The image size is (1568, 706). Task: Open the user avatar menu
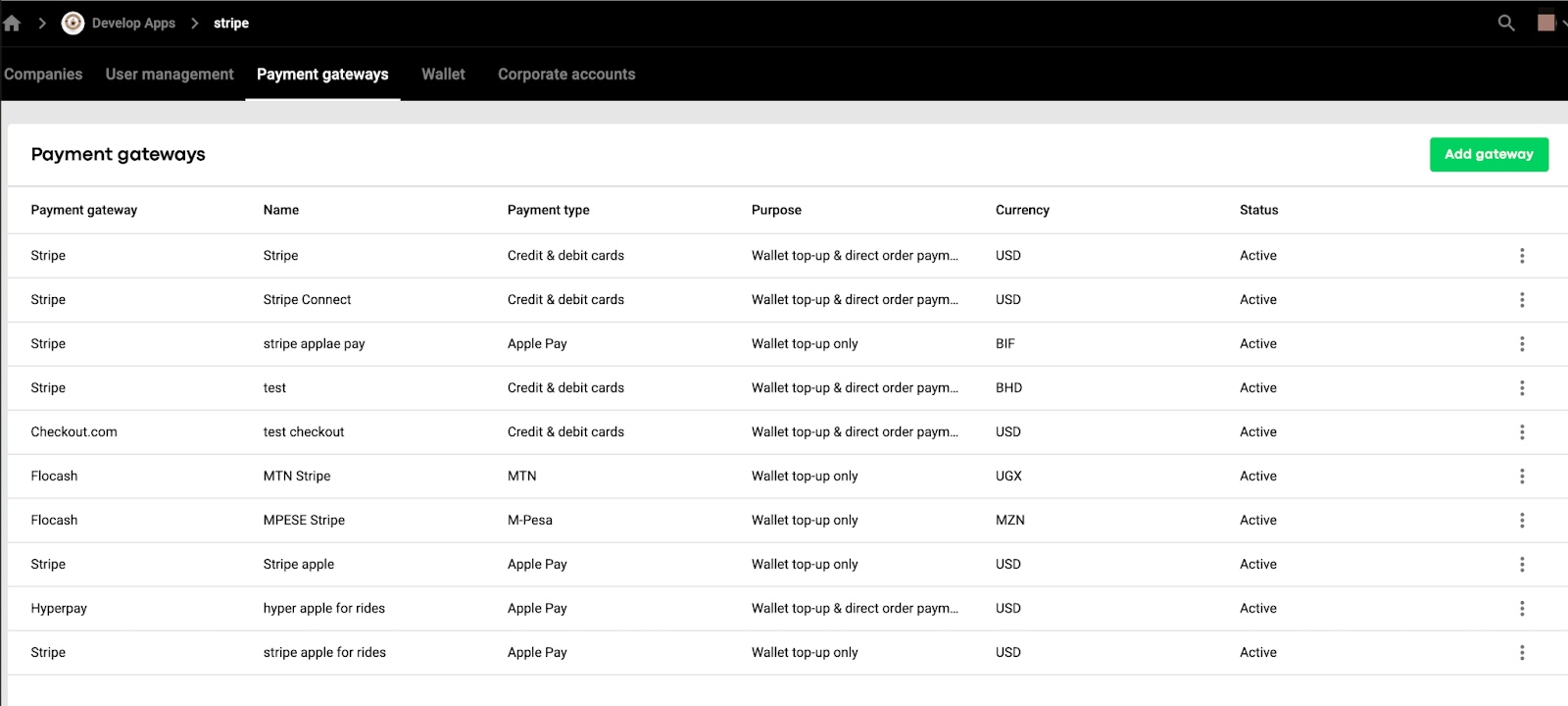(x=1546, y=22)
